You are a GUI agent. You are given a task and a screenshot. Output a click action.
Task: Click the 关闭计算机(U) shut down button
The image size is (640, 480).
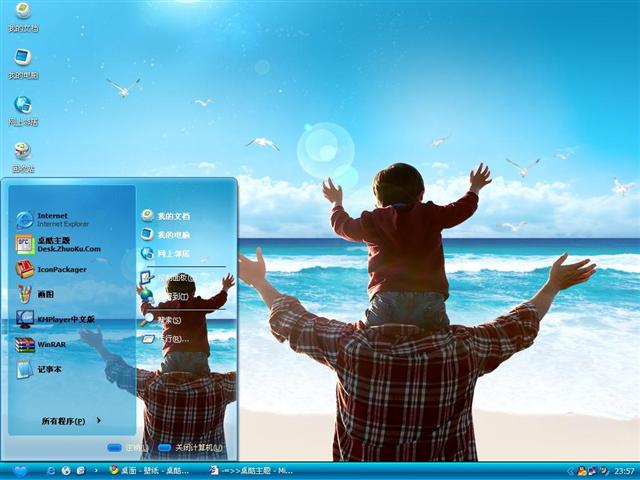pos(191,448)
